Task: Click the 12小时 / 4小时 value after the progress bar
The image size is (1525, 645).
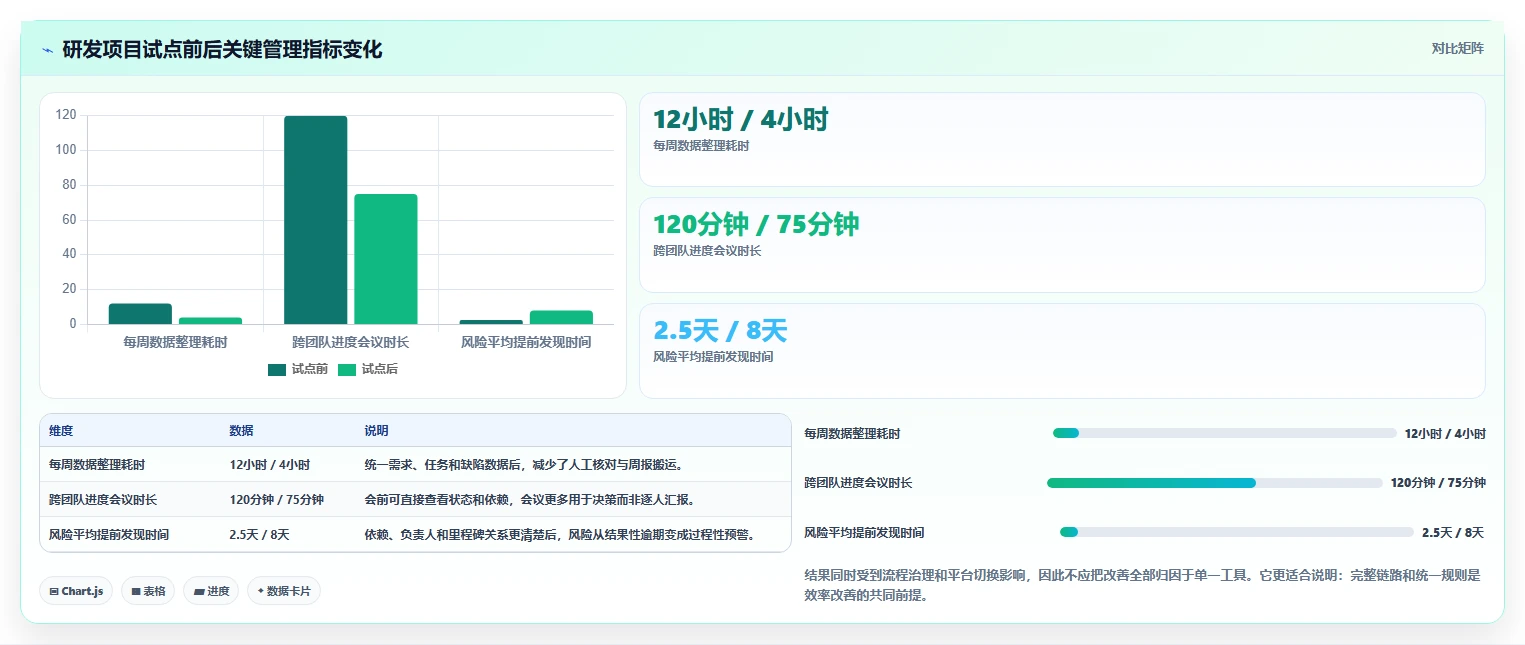Action: tap(1445, 434)
